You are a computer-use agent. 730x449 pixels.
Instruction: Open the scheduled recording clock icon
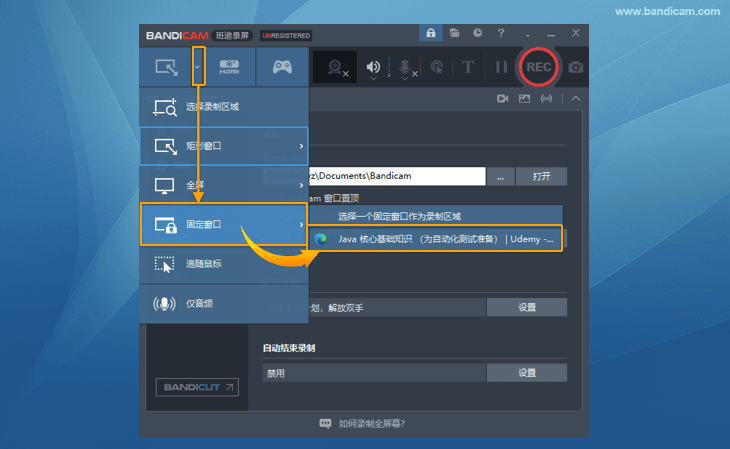477,33
